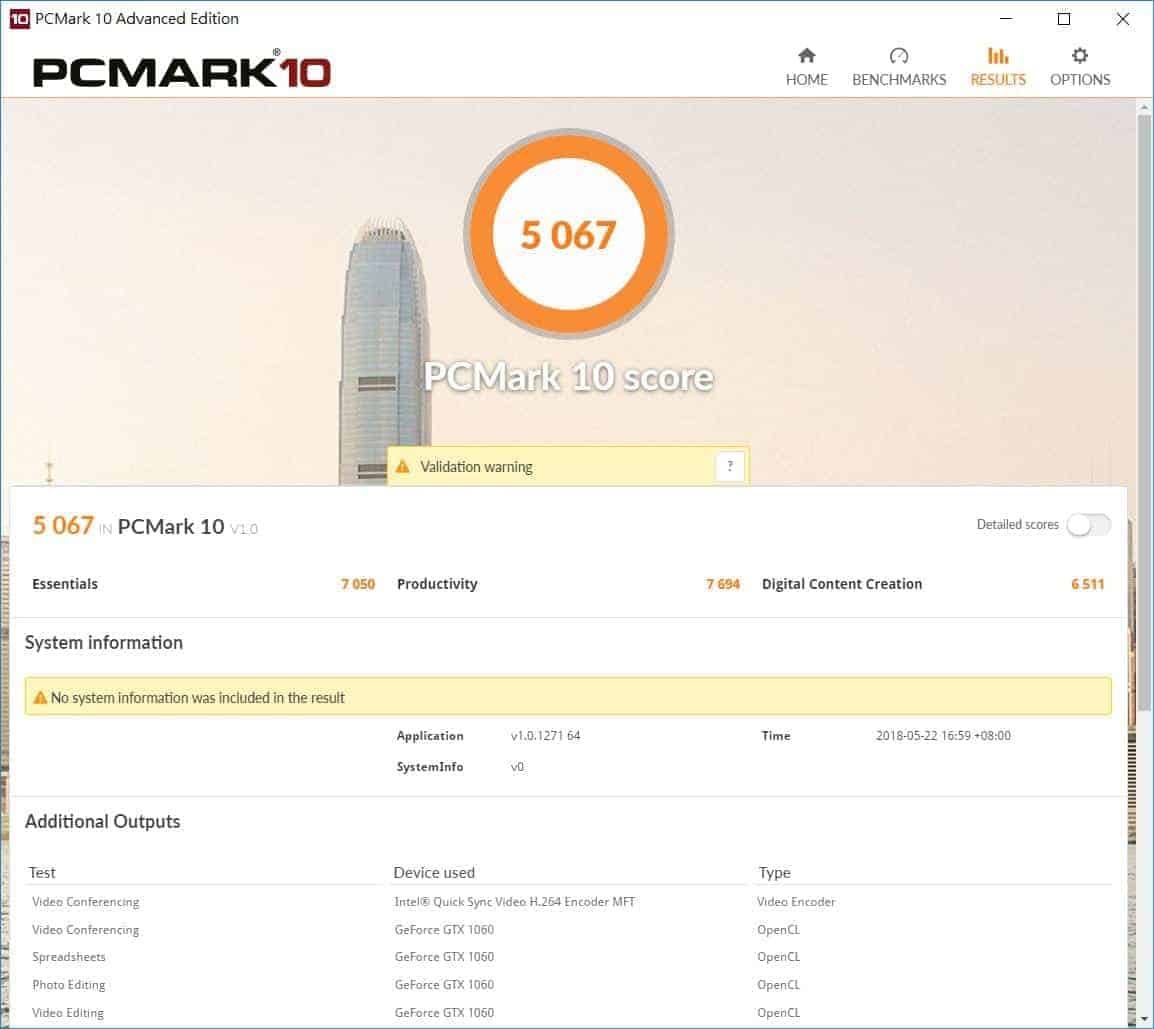Maximize the PCMark 10 window
Viewport: 1154px width, 1029px height.
pyautogui.click(x=1063, y=18)
